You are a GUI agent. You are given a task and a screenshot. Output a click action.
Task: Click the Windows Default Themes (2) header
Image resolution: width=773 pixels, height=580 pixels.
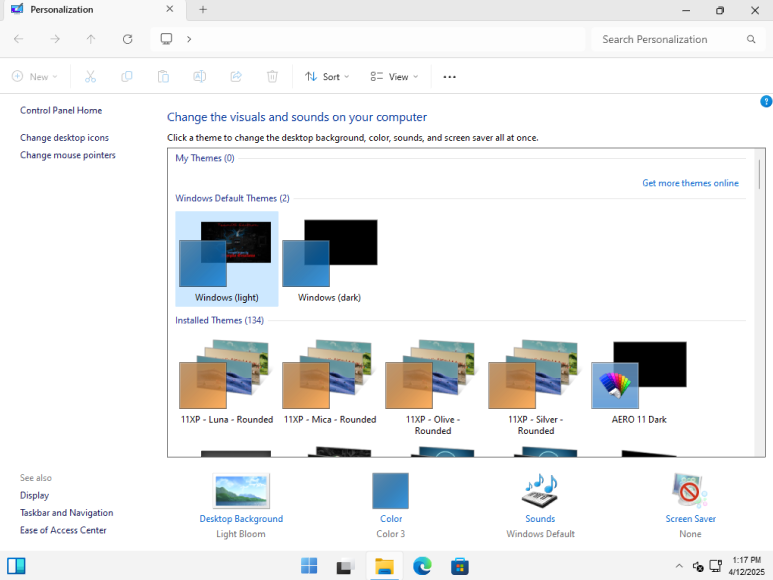[232, 198]
